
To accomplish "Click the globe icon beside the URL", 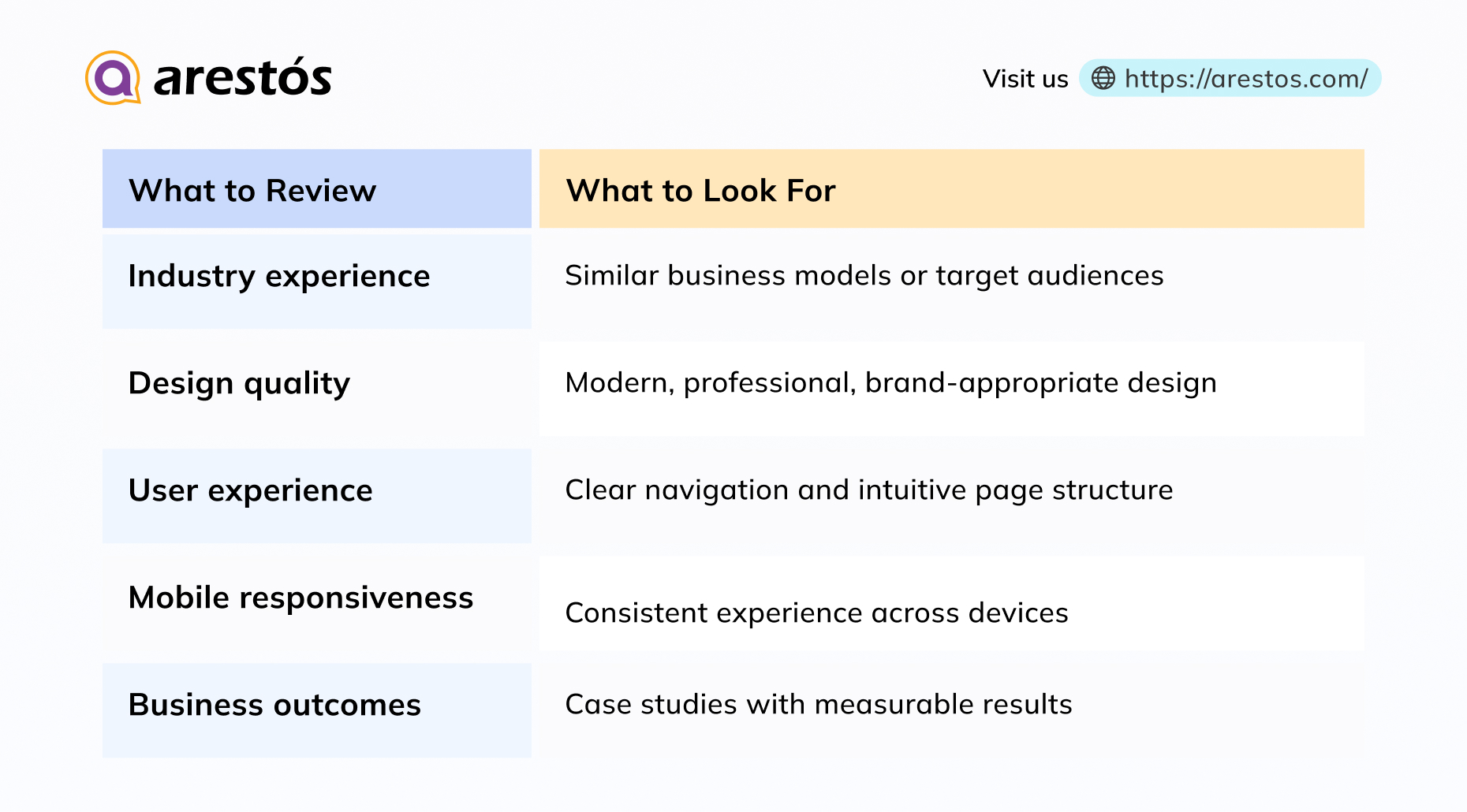I will (x=1103, y=78).
